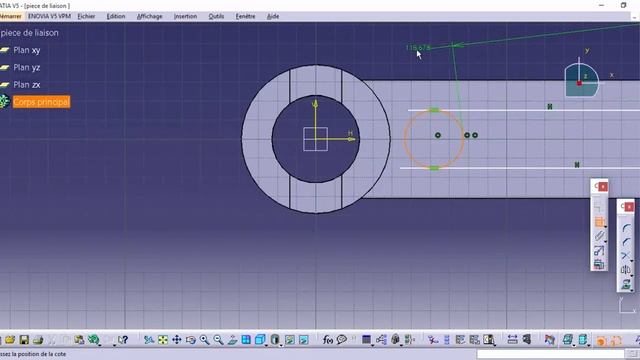Select the Rotate view icon
640x360 pixels.
pyautogui.click(x=191, y=340)
